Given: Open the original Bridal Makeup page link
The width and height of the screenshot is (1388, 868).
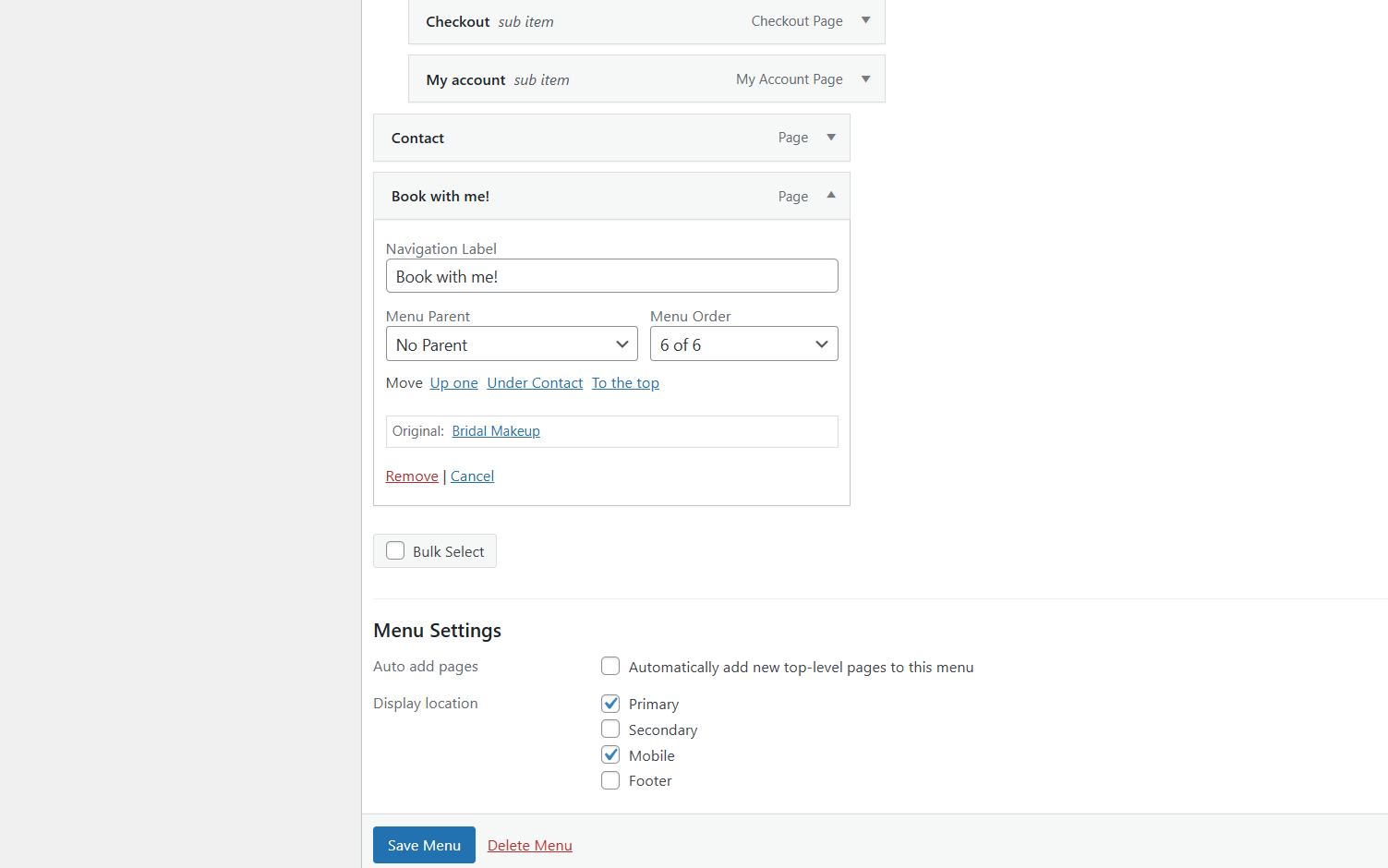Looking at the screenshot, I should [496, 431].
